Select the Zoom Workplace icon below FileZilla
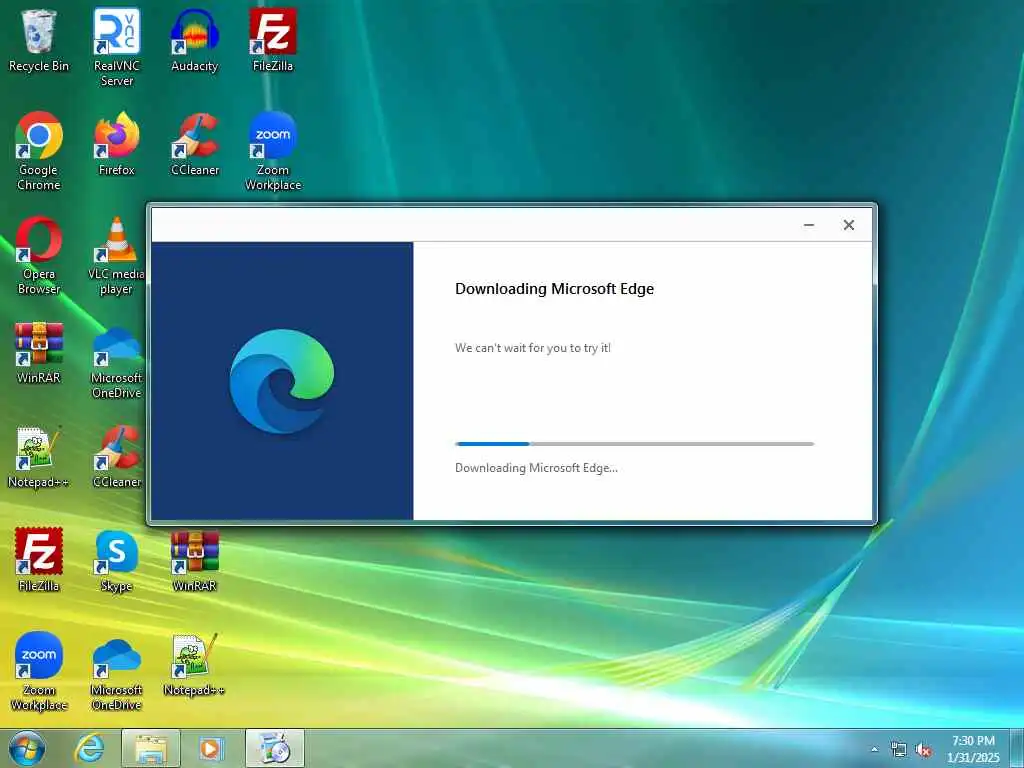Screen dimensions: 1024x768 tap(273, 152)
